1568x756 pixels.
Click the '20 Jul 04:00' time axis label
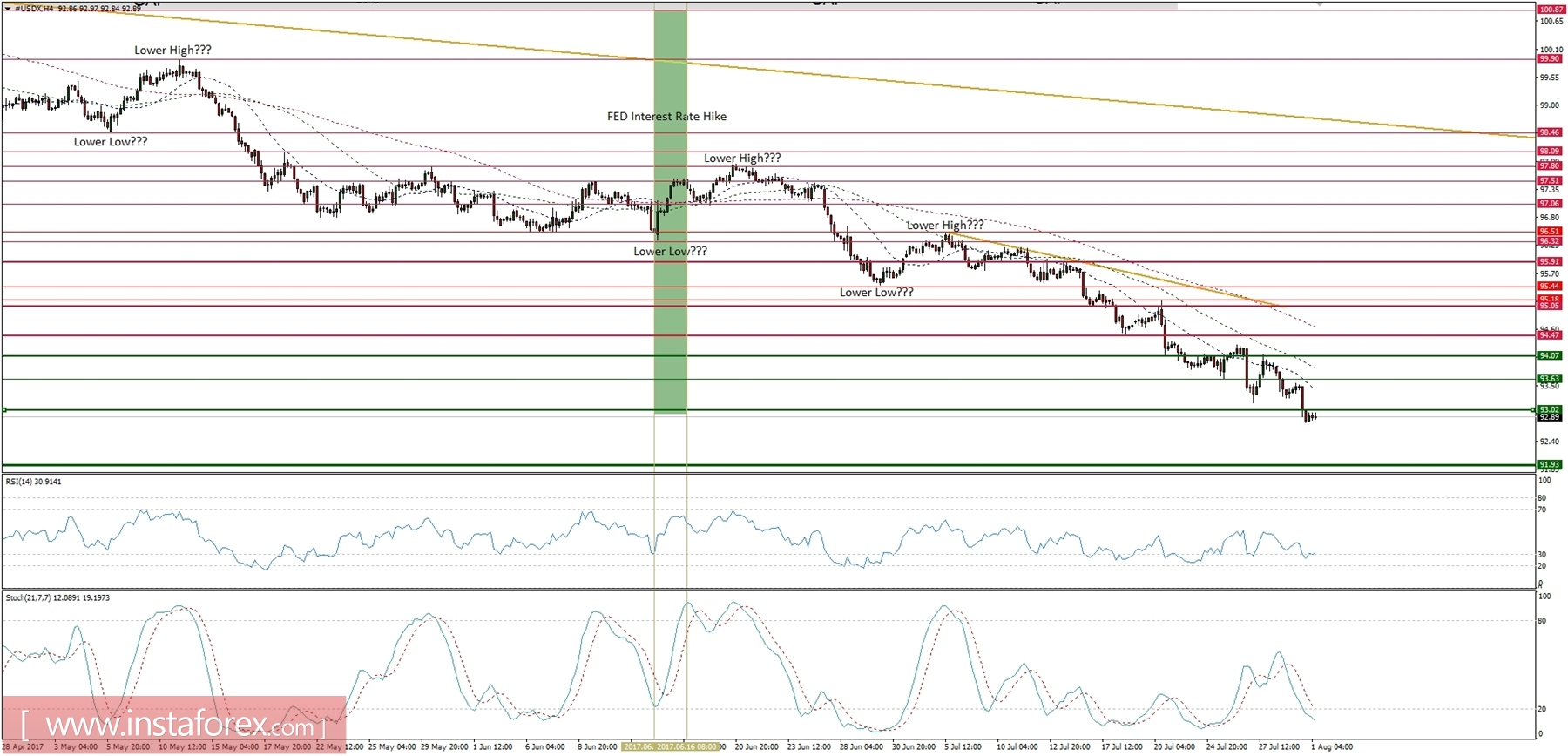pyautogui.click(x=1175, y=746)
